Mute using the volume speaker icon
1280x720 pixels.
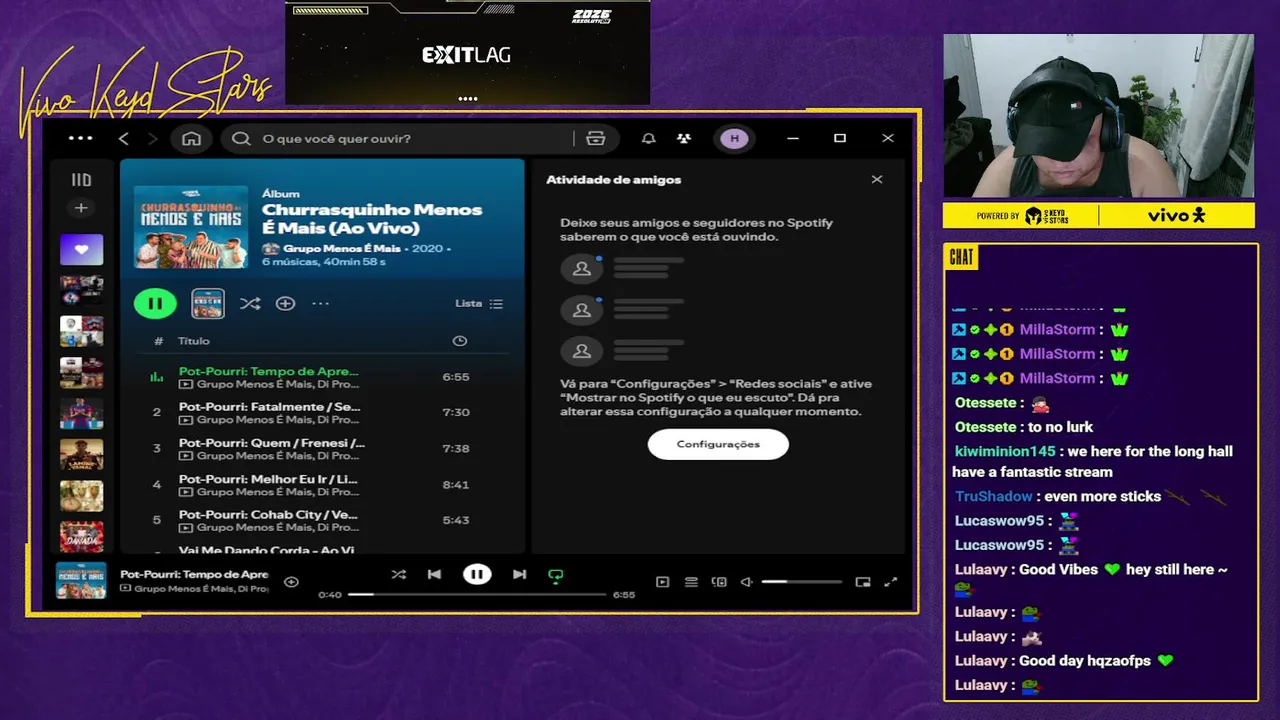(x=746, y=582)
